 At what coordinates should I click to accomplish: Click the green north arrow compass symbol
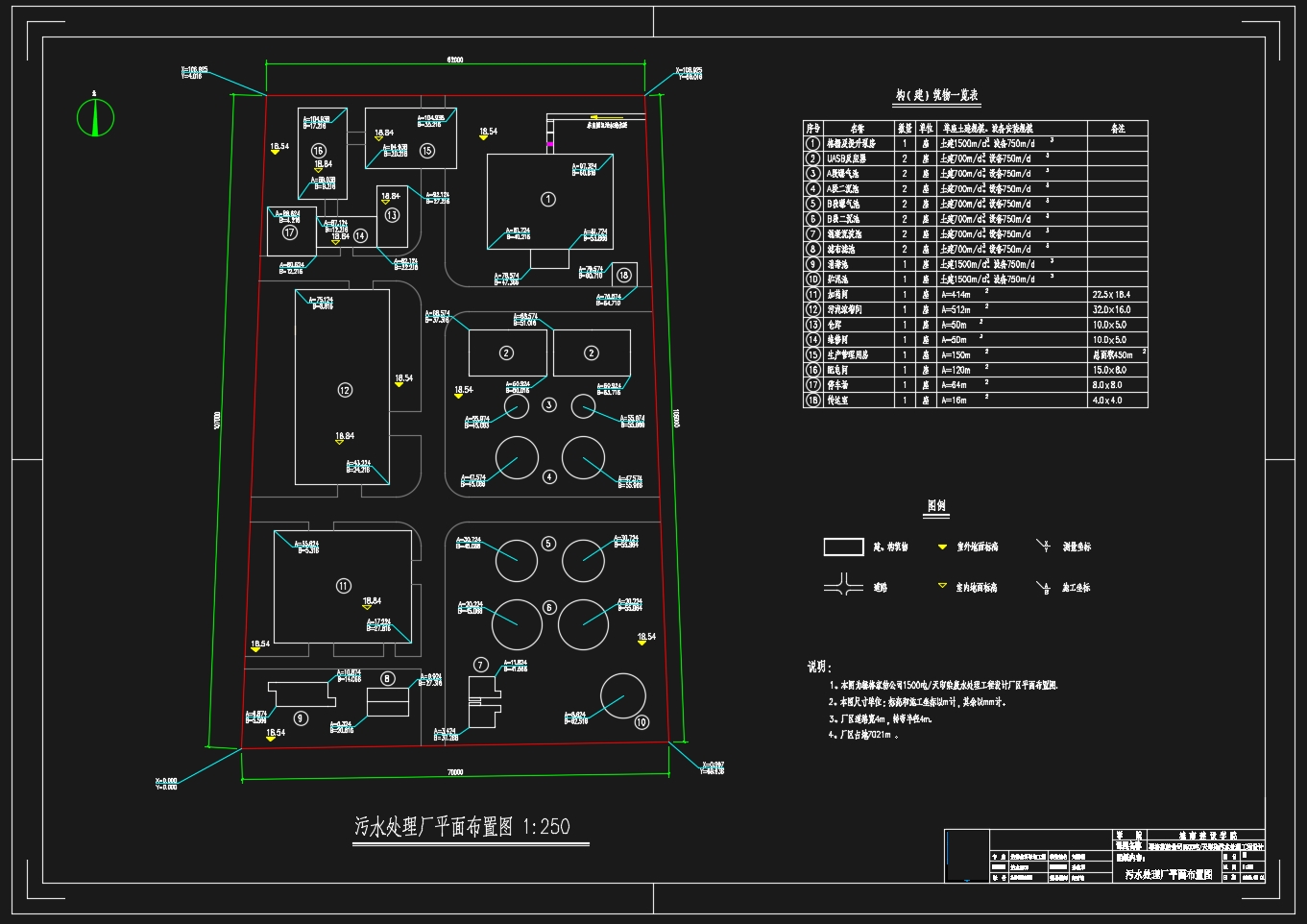[95, 117]
